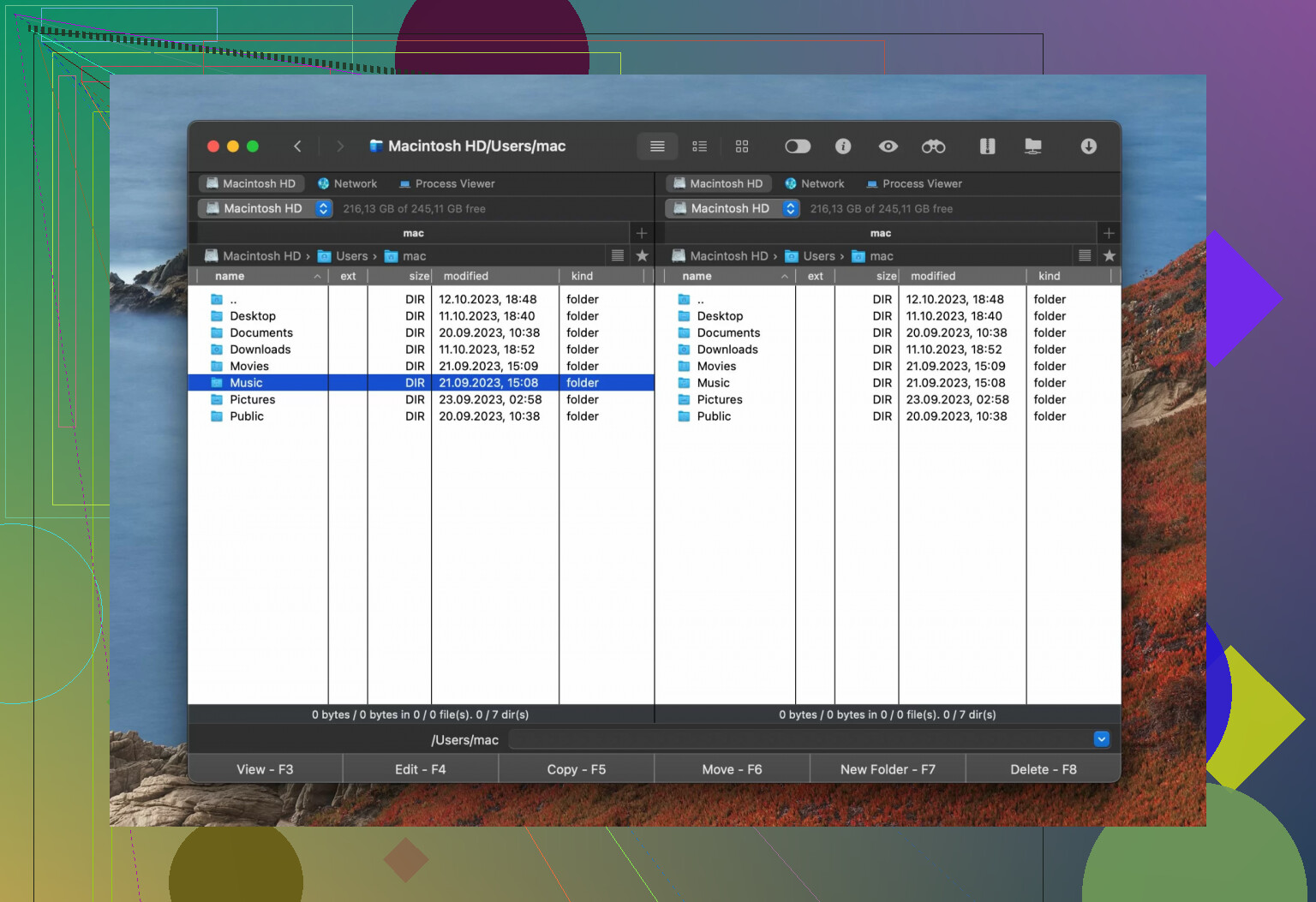Switch to icon grid view
This screenshot has height=902, width=1316.
coord(742,146)
